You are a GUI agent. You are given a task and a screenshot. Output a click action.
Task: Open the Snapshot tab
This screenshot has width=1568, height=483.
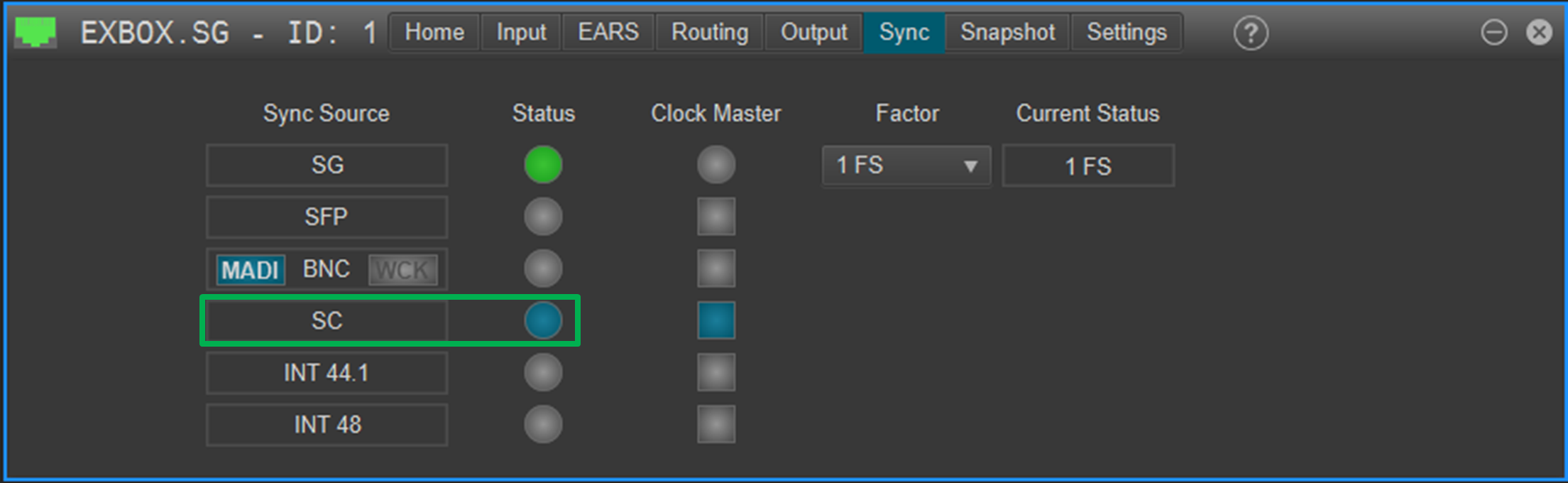1007,33
